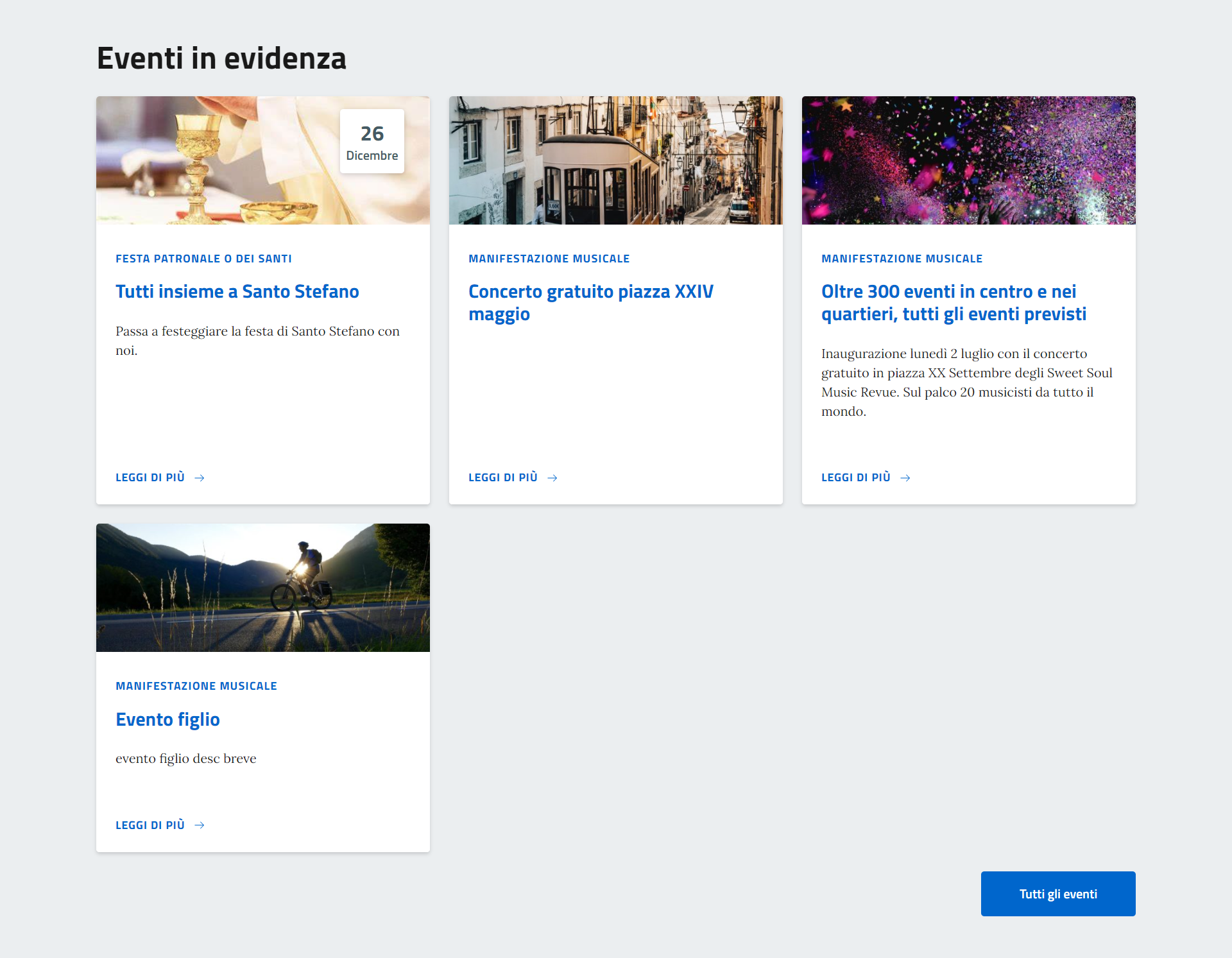Click arrow icon in Santo Stefano card
1232x958 pixels.
tap(200, 478)
